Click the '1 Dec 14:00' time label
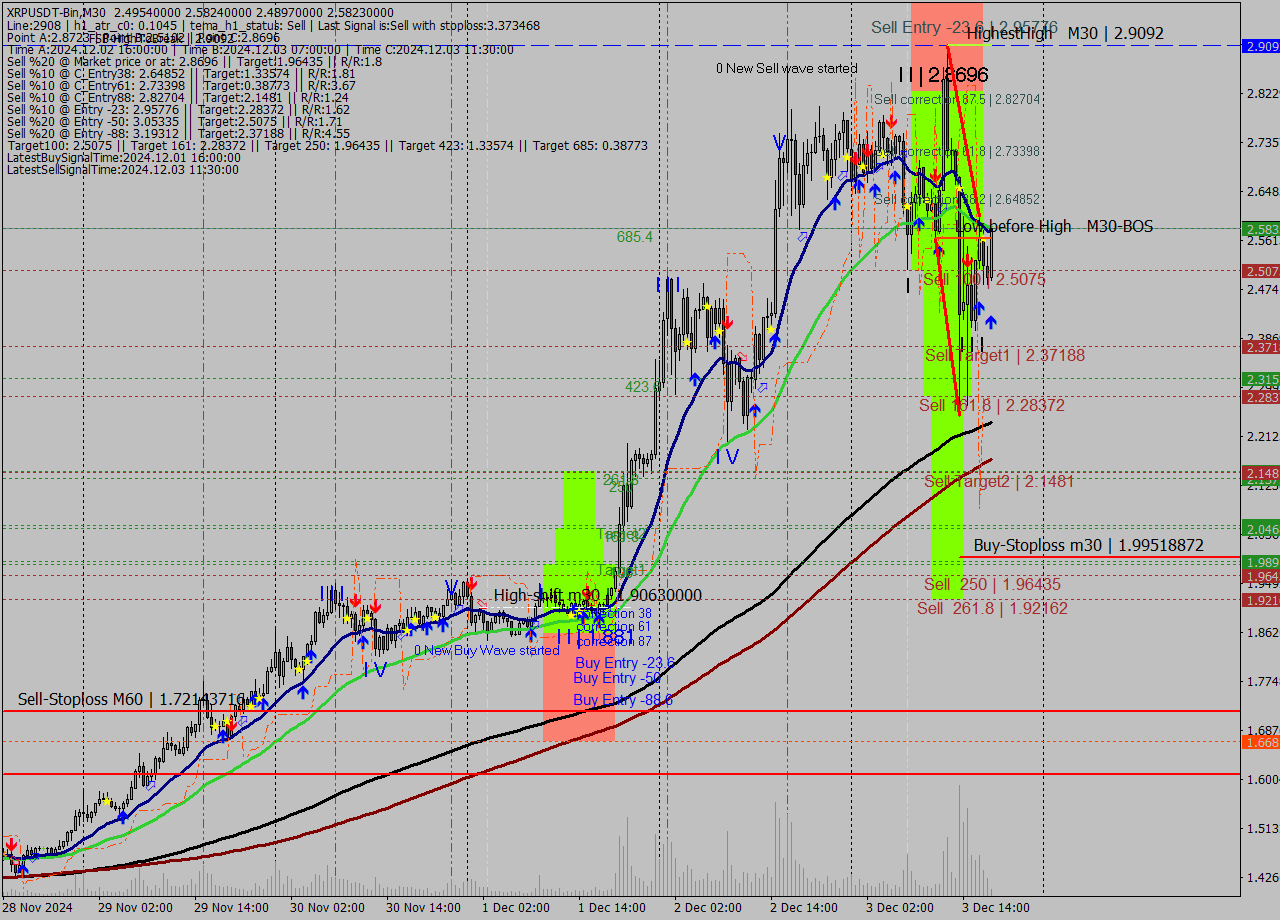The image size is (1280, 920). point(612,908)
